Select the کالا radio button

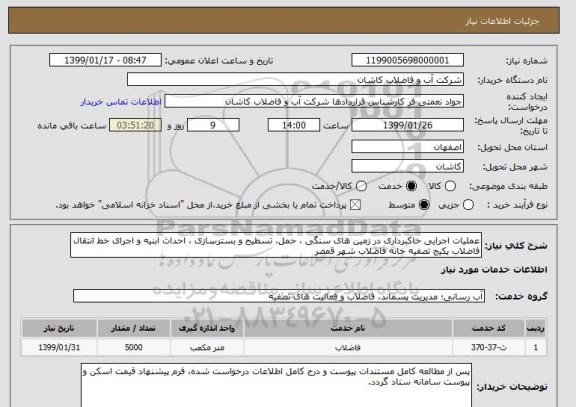[x=450, y=186]
